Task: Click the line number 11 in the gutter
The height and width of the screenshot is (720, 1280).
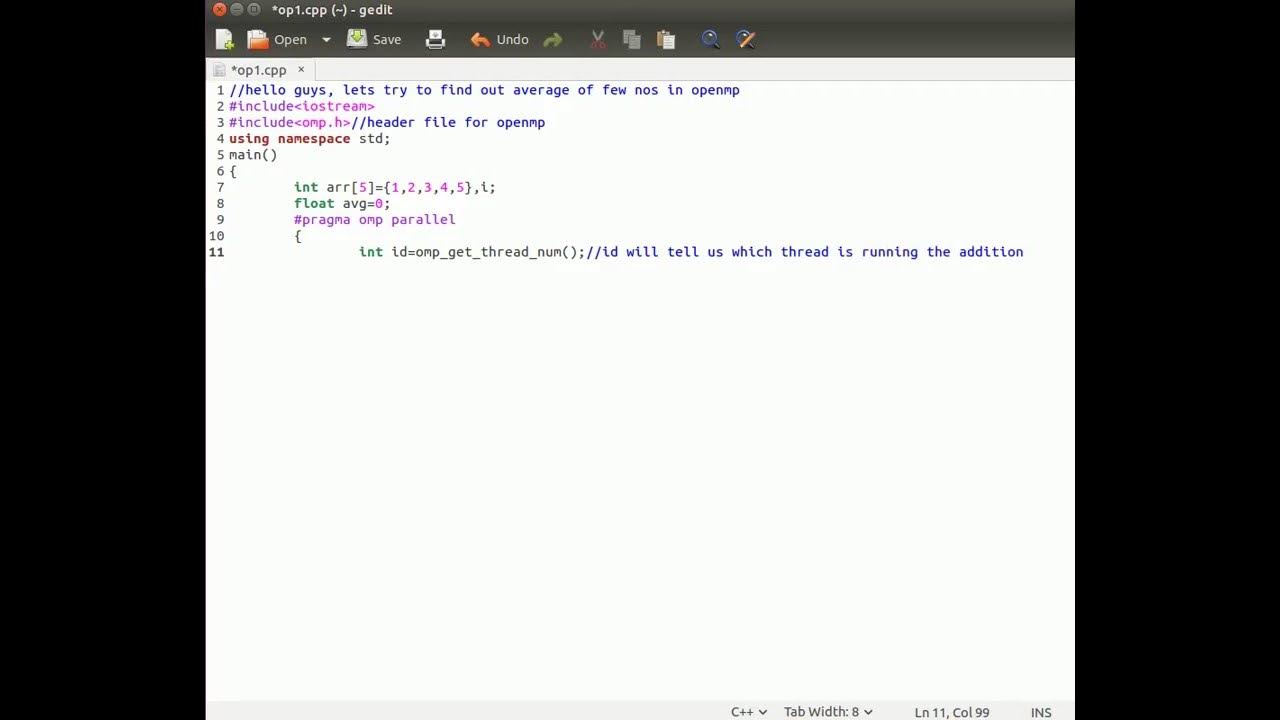Action: (217, 252)
